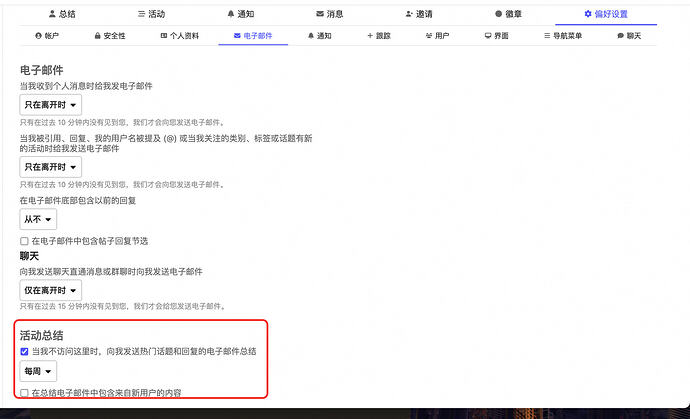The image size is (690, 419).
Task: Open the 仅在离开时 chat email dropdown
Action: click(50, 289)
